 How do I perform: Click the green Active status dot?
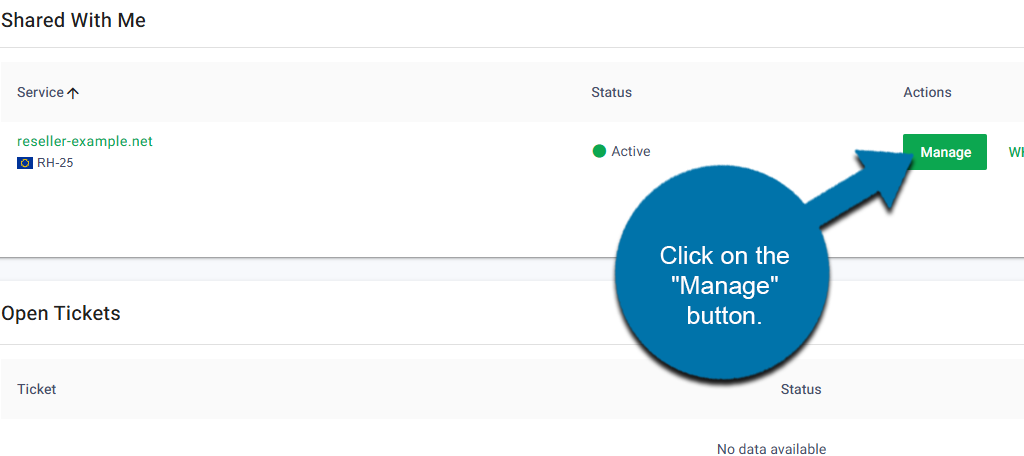(x=599, y=151)
